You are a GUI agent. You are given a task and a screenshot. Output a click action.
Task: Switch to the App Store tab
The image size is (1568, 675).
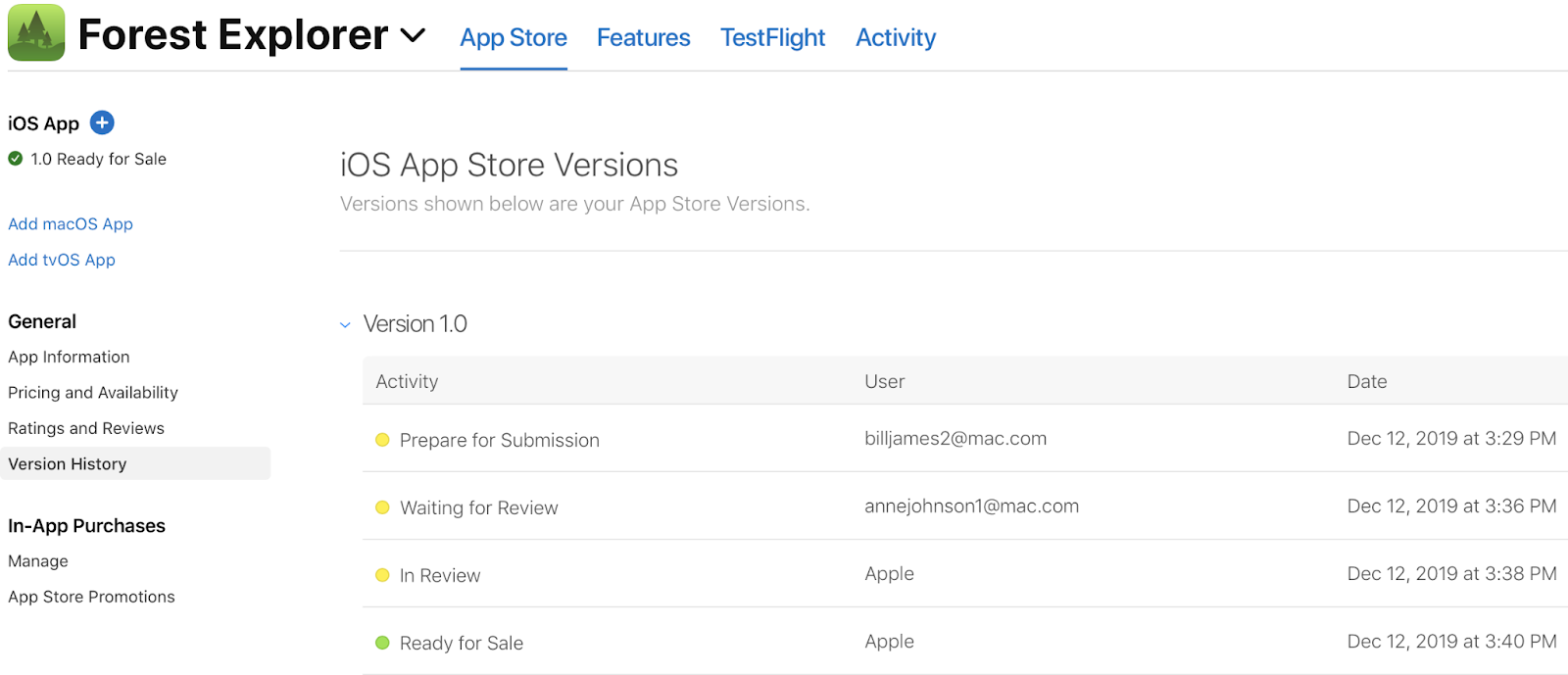[x=514, y=38]
